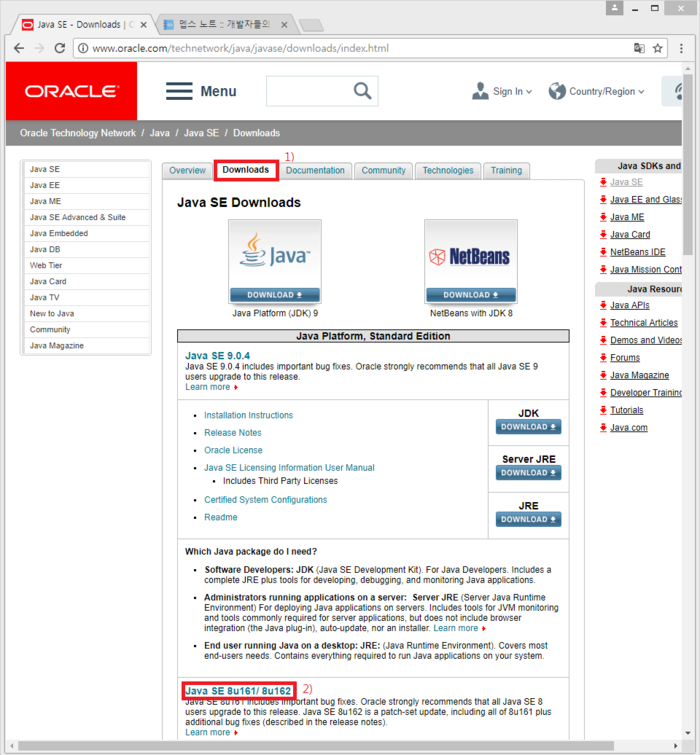The image size is (700, 755).
Task: Click download arrow icon beside Java Card
Action: coord(603,234)
